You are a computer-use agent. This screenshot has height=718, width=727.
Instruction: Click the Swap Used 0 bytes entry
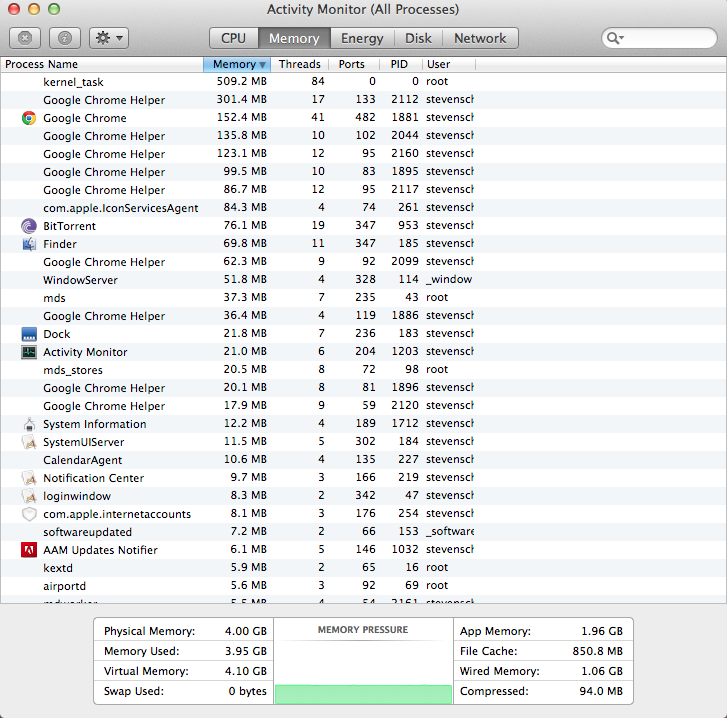[x=185, y=691]
